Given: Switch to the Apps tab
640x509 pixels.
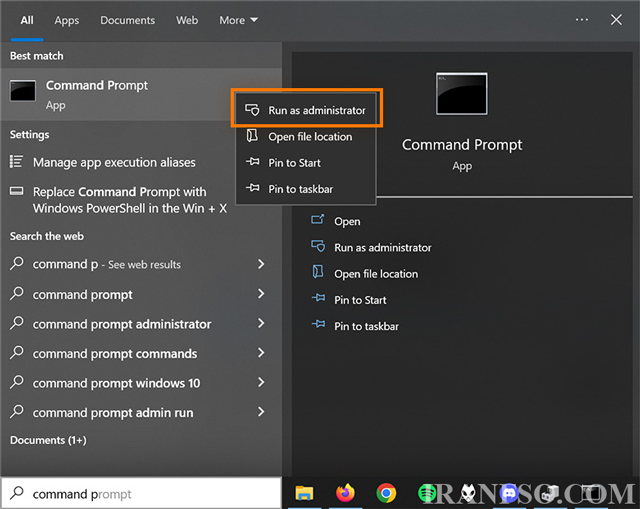Looking at the screenshot, I should coord(67,20).
